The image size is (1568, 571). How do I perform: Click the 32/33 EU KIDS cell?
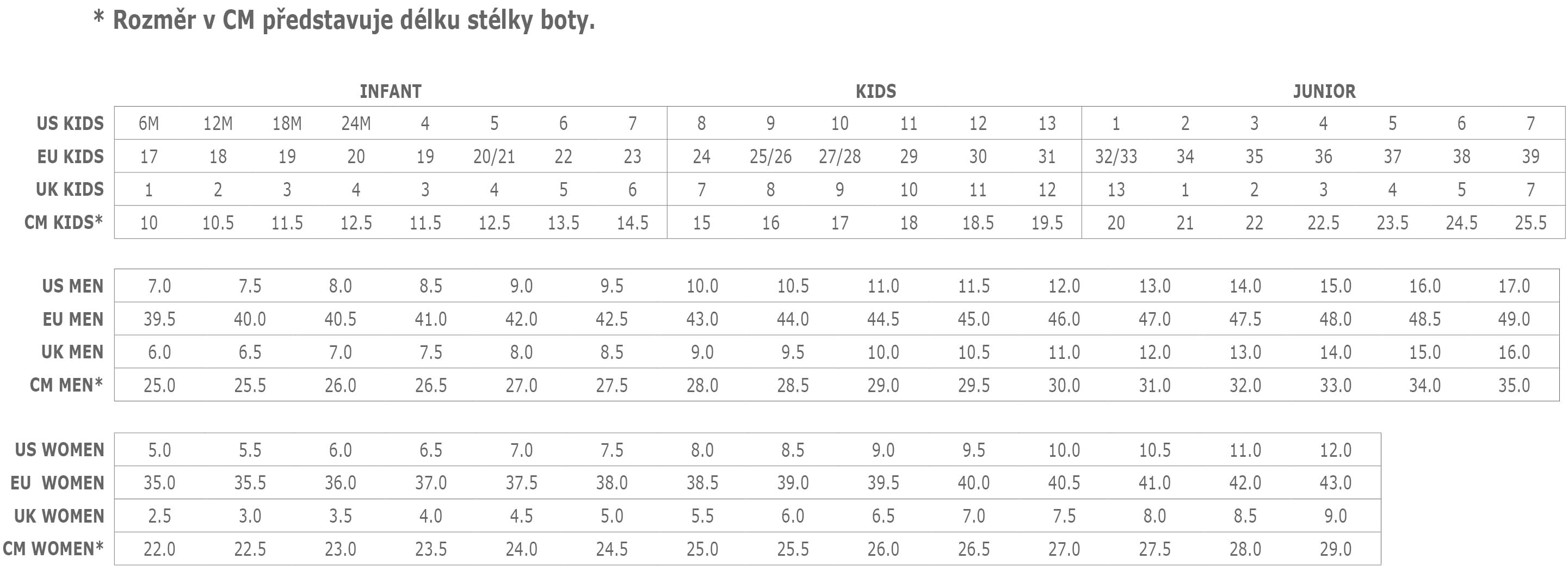pos(1115,157)
